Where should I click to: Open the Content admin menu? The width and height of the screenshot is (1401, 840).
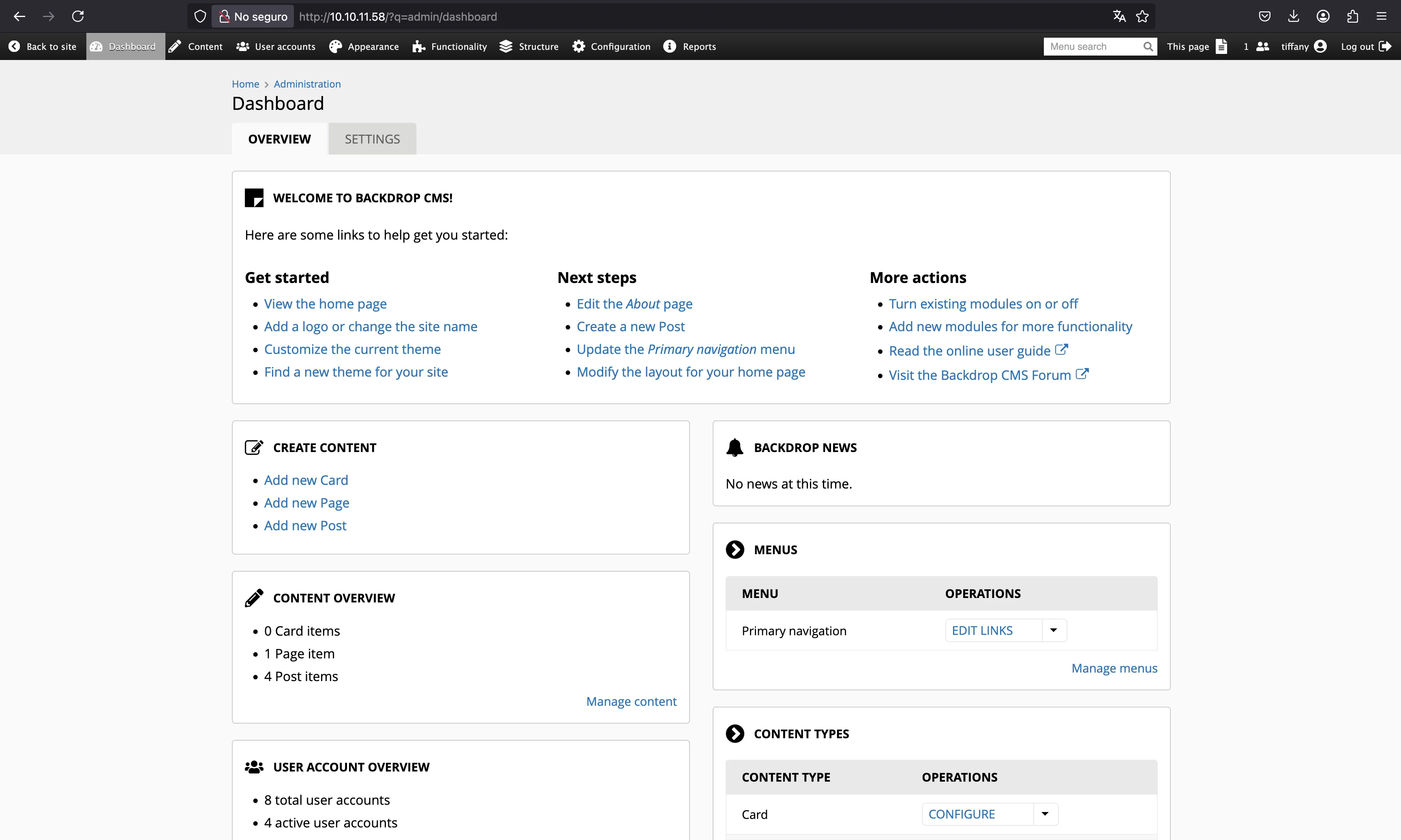(196, 46)
